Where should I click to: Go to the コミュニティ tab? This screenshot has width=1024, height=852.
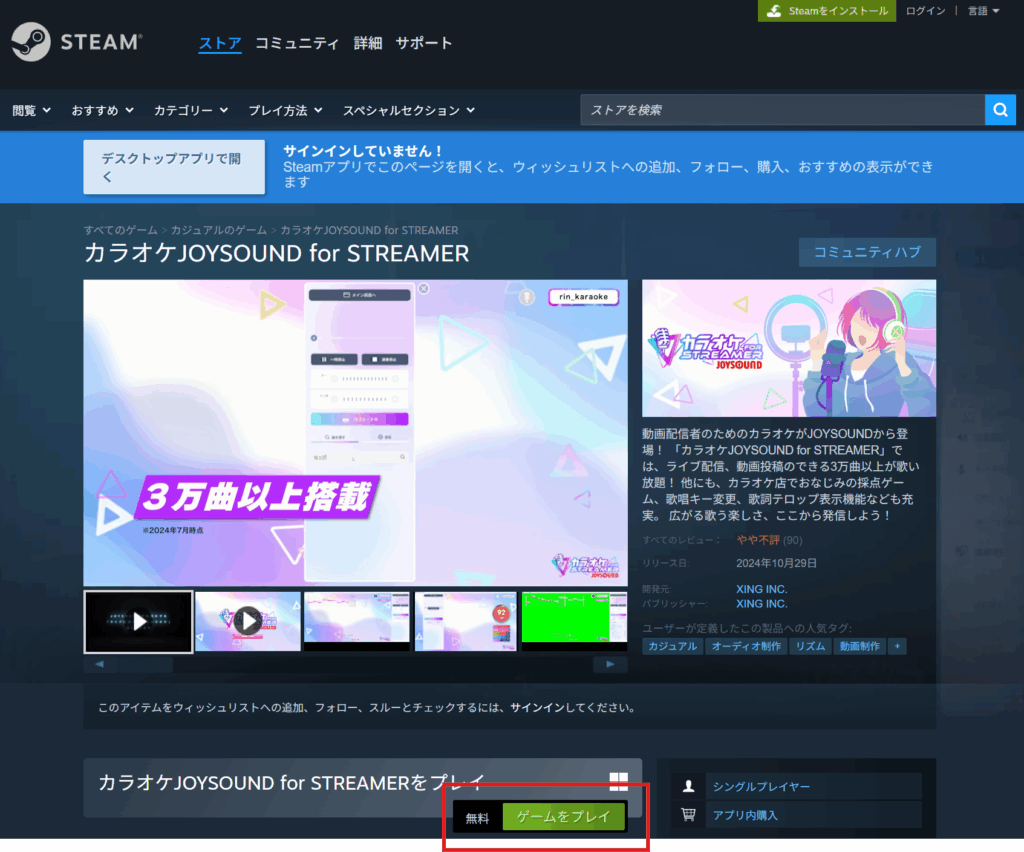tap(297, 43)
